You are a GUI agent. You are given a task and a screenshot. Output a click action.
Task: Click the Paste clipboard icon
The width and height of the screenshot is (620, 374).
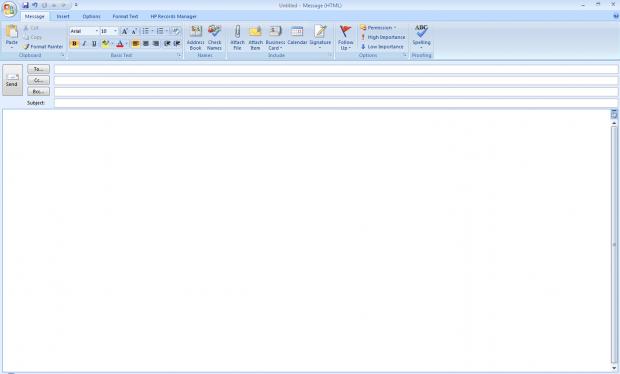[x=11, y=31]
